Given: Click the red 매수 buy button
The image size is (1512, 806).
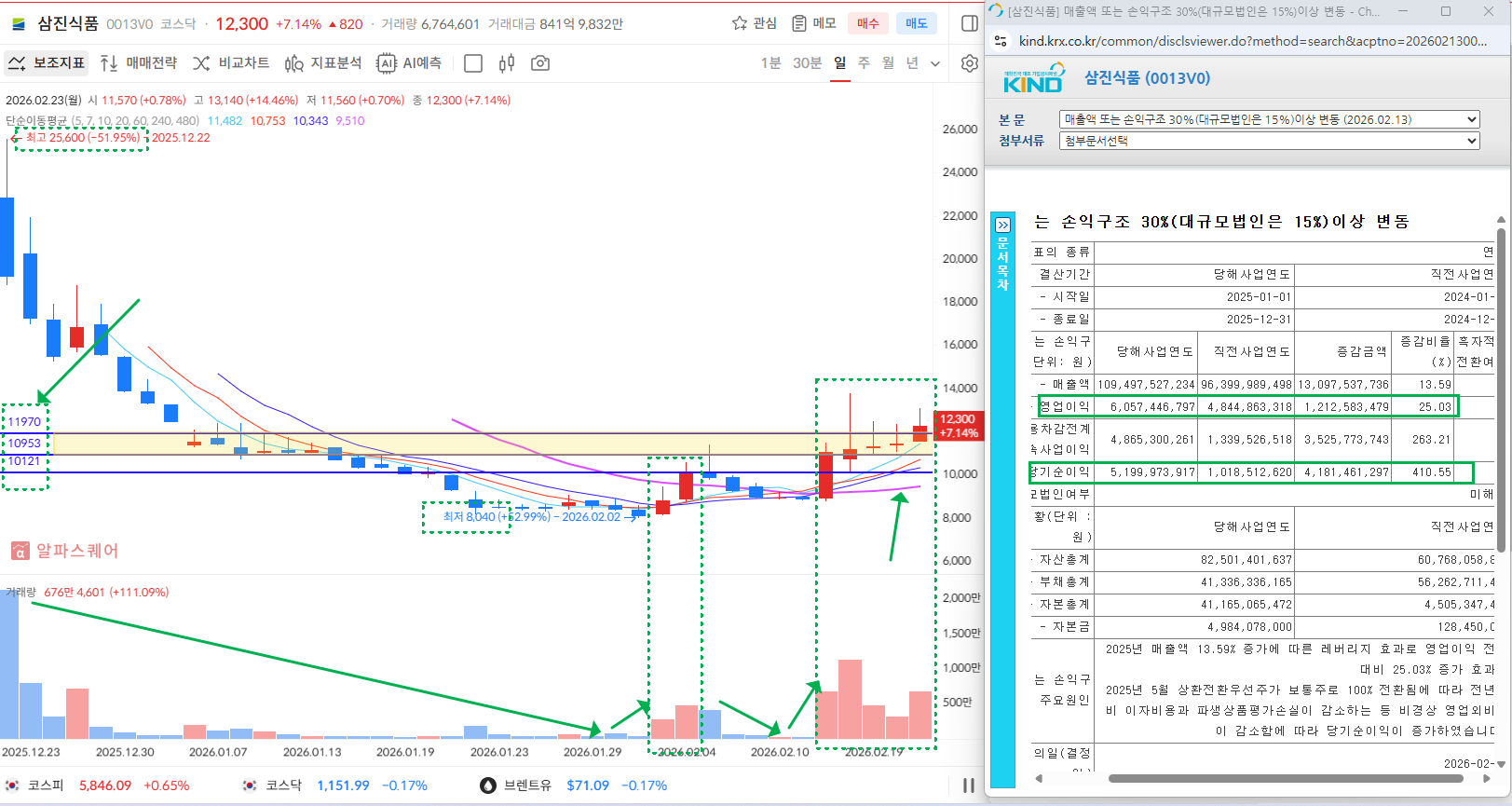Looking at the screenshot, I should [x=867, y=23].
